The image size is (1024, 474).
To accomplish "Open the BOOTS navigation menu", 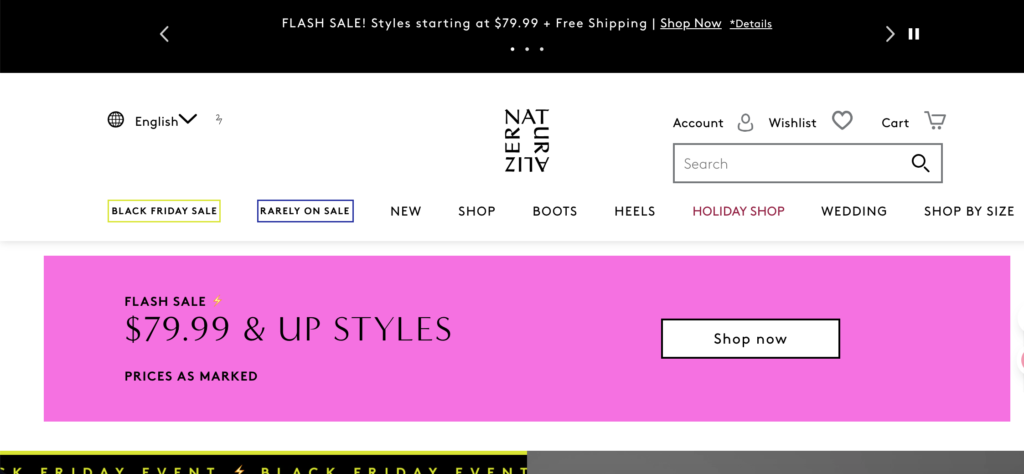I will 555,211.
